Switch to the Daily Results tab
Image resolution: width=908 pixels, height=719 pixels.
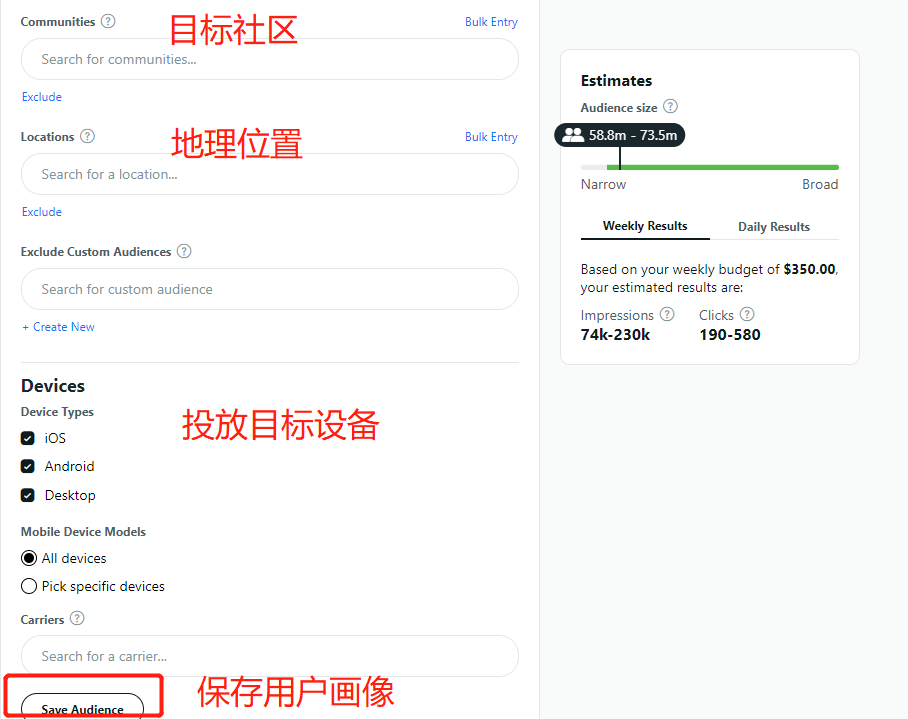coord(773,227)
